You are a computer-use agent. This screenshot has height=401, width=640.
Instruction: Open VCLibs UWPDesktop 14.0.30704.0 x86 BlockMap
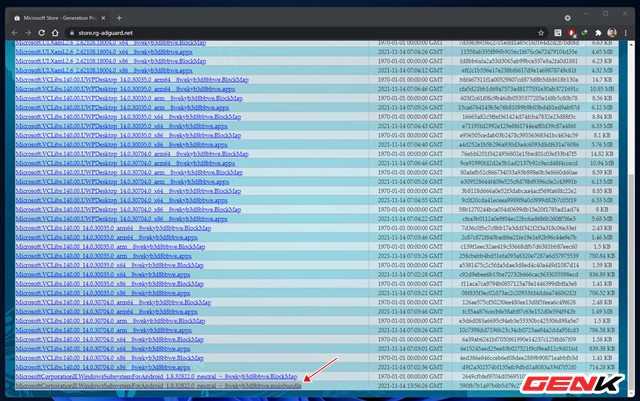click(x=128, y=209)
